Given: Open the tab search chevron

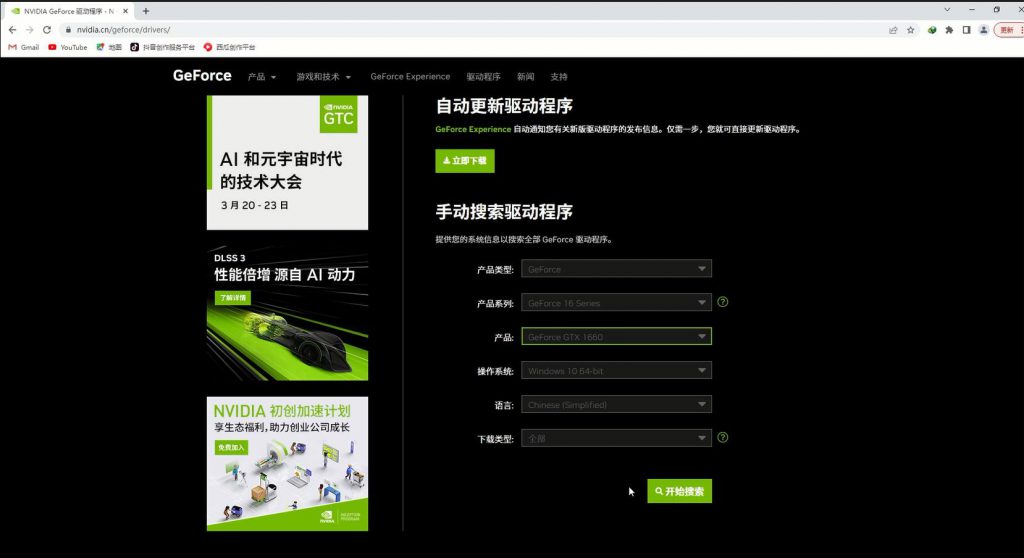Looking at the screenshot, I should [947, 10].
